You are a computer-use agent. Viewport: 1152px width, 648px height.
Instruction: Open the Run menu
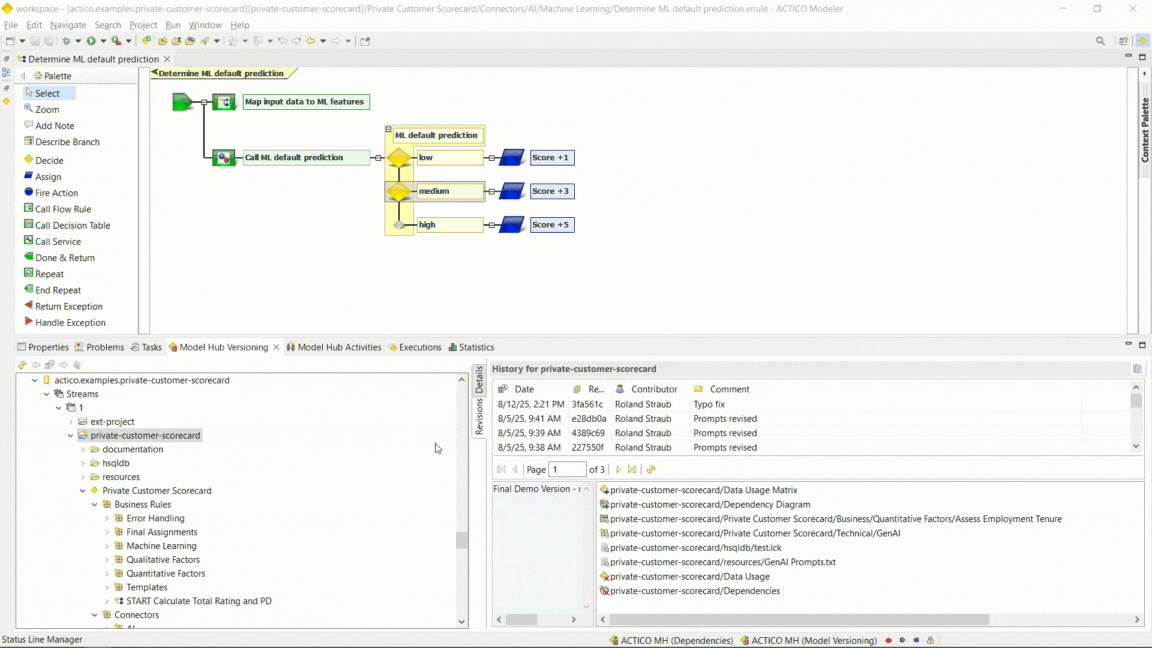(172, 25)
